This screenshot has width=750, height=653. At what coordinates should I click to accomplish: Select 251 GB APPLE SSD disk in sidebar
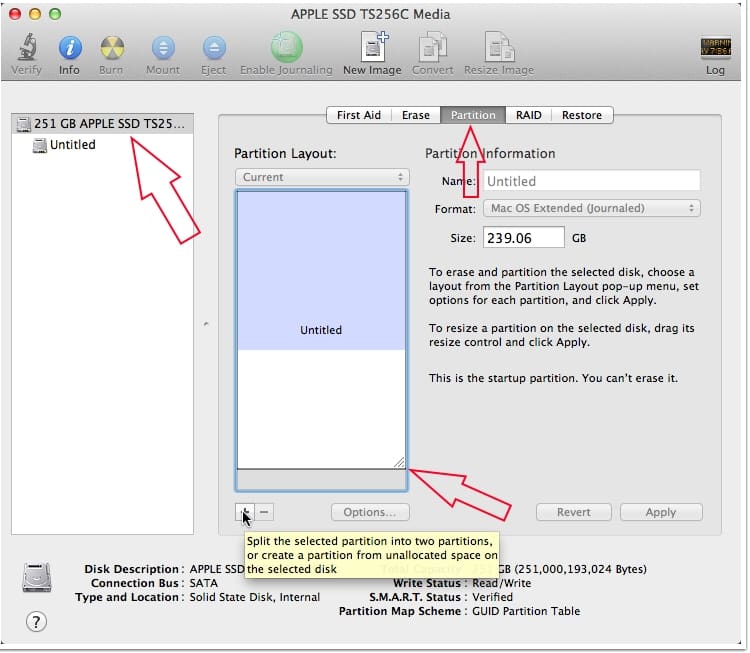tap(102, 123)
